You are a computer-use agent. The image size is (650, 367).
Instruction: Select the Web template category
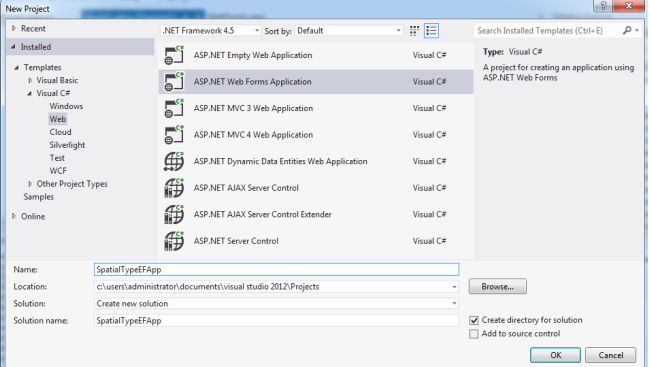coord(58,119)
